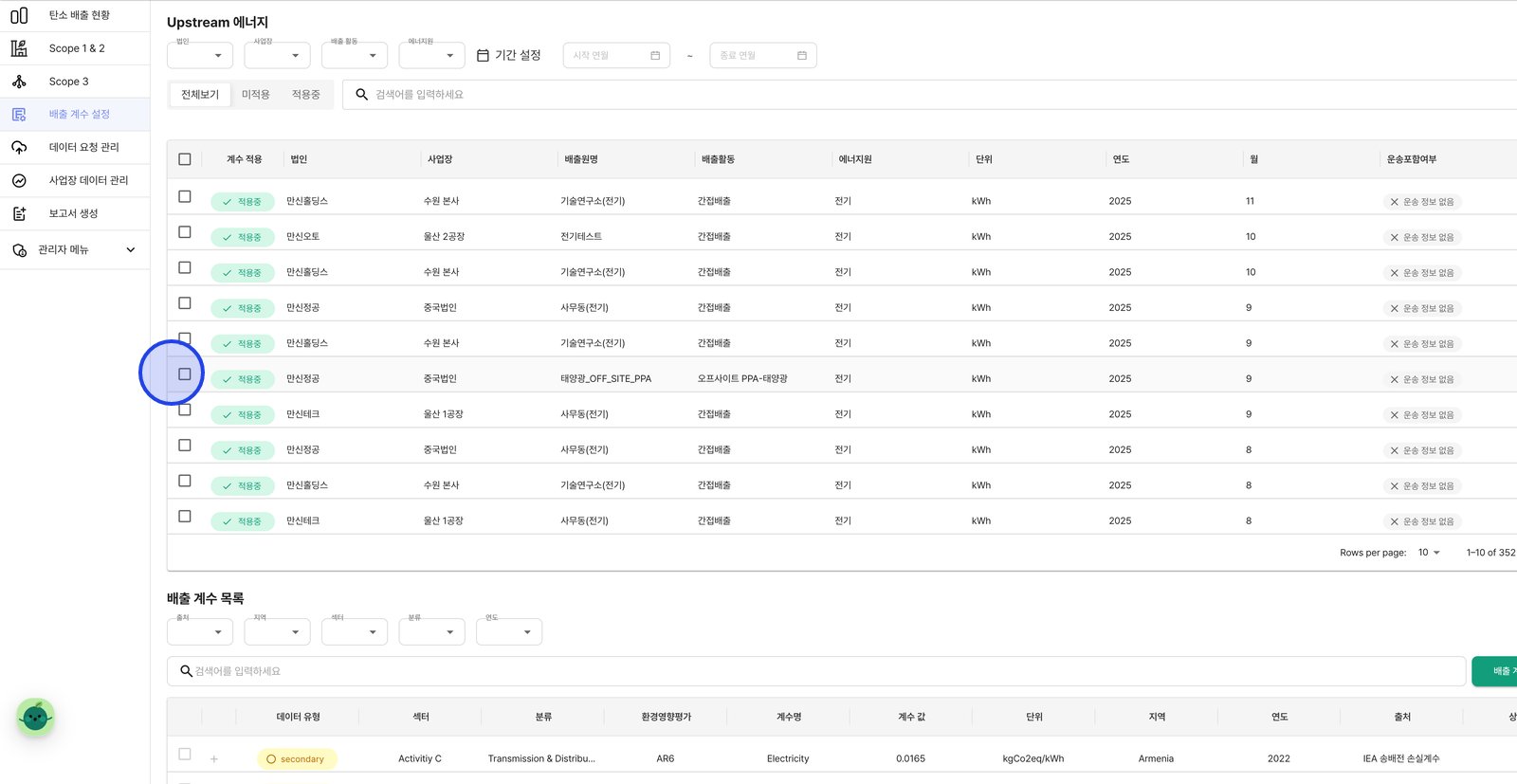Switch to the 미적용 tab
Viewport: 1517px width, 784px height.
pyautogui.click(x=256, y=95)
